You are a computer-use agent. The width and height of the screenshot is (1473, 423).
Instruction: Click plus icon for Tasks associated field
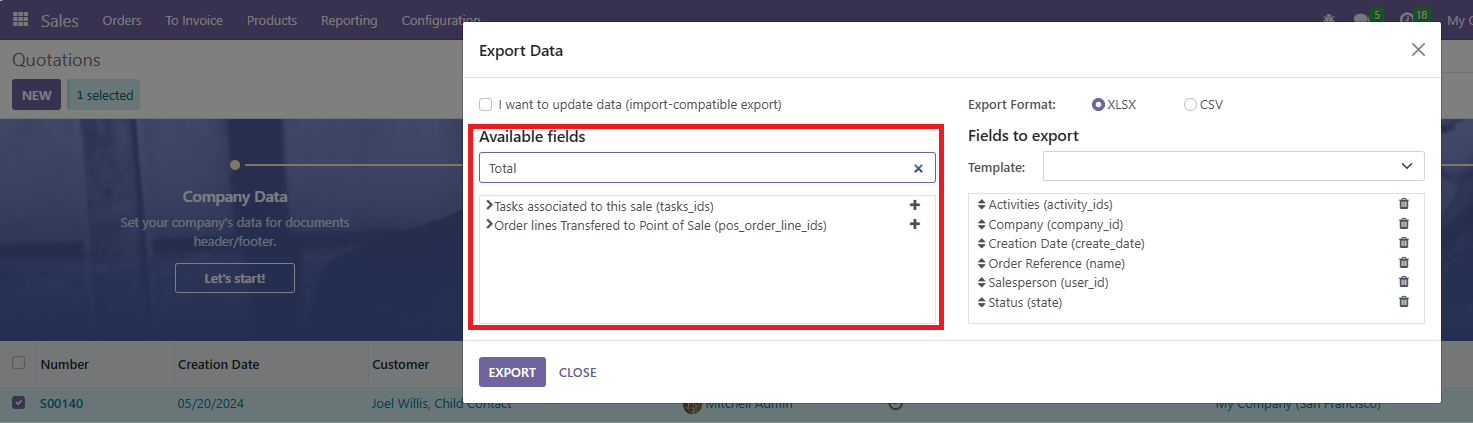click(x=914, y=205)
